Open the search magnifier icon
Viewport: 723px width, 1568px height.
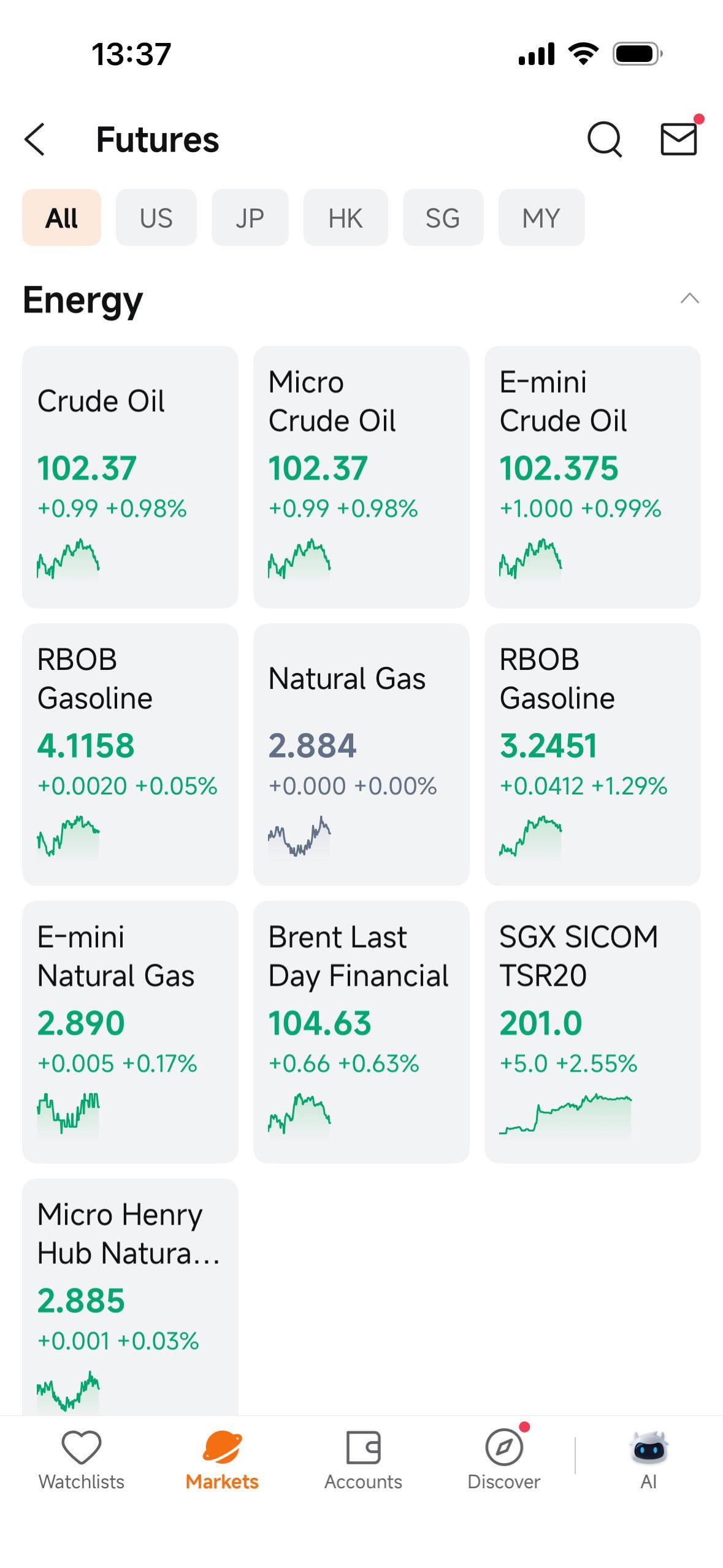click(604, 139)
